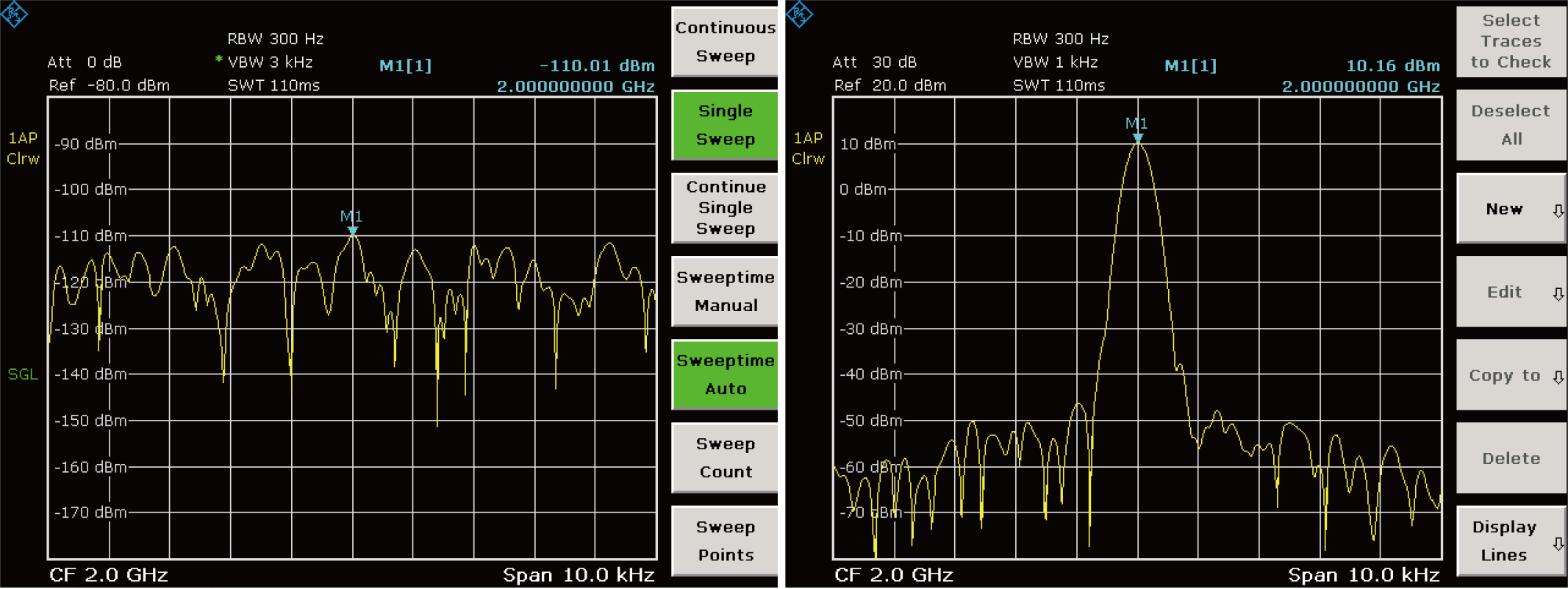Open the Sweep Points softkey
This screenshot has width=1568, height=589.
tap(724, 540)
